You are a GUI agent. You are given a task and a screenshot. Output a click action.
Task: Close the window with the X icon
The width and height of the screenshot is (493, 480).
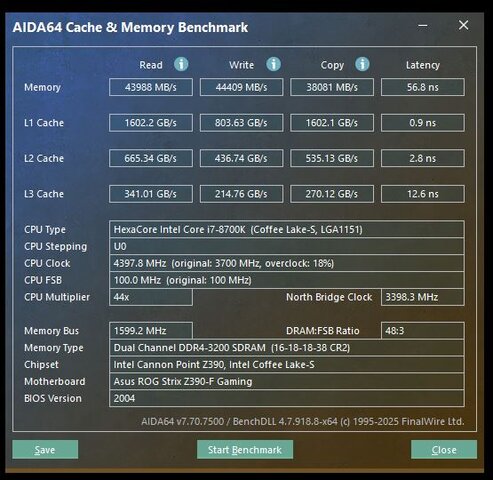pyautogui.click(x=463, y=25)
